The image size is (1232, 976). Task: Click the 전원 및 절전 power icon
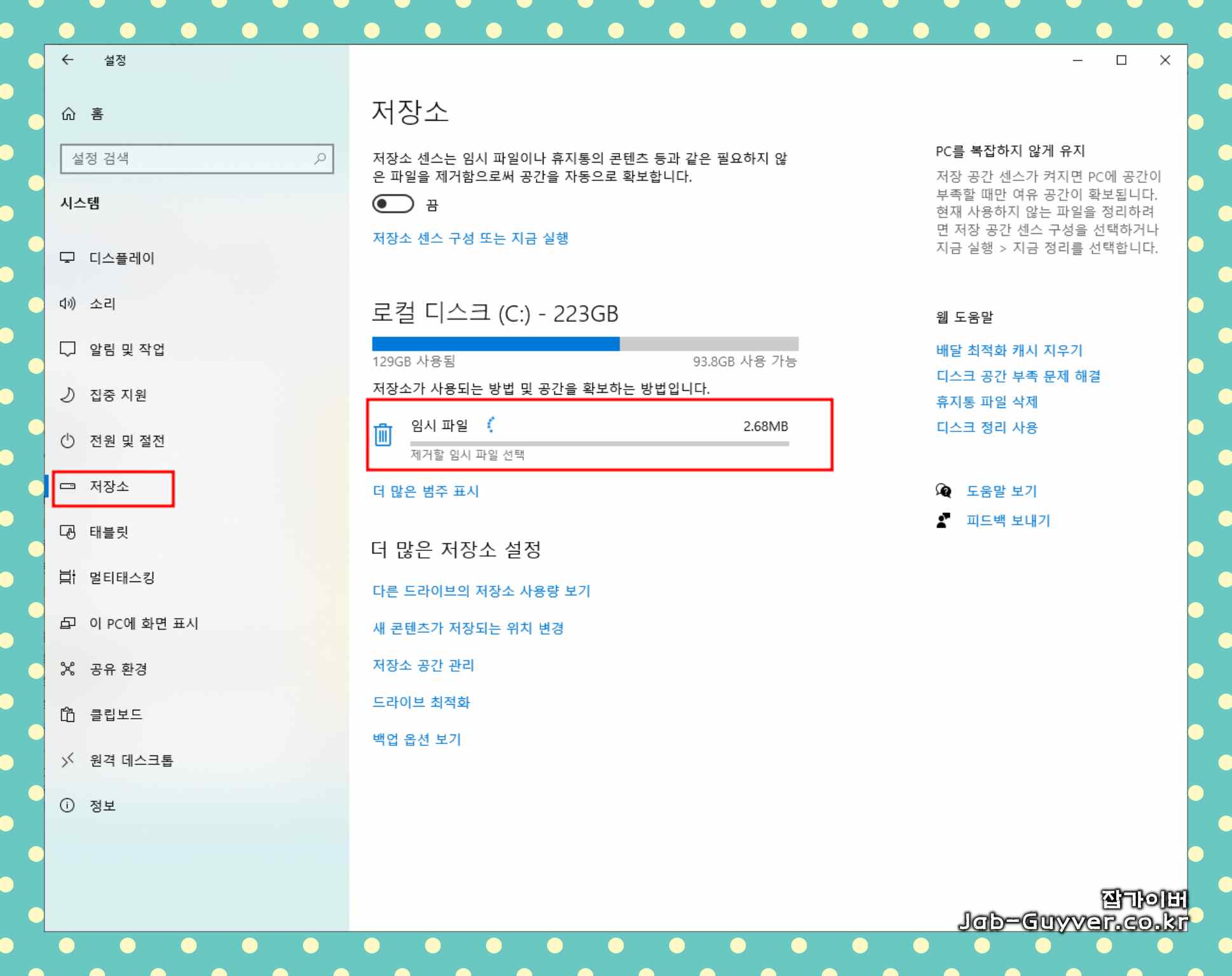(x=67, y=441)
